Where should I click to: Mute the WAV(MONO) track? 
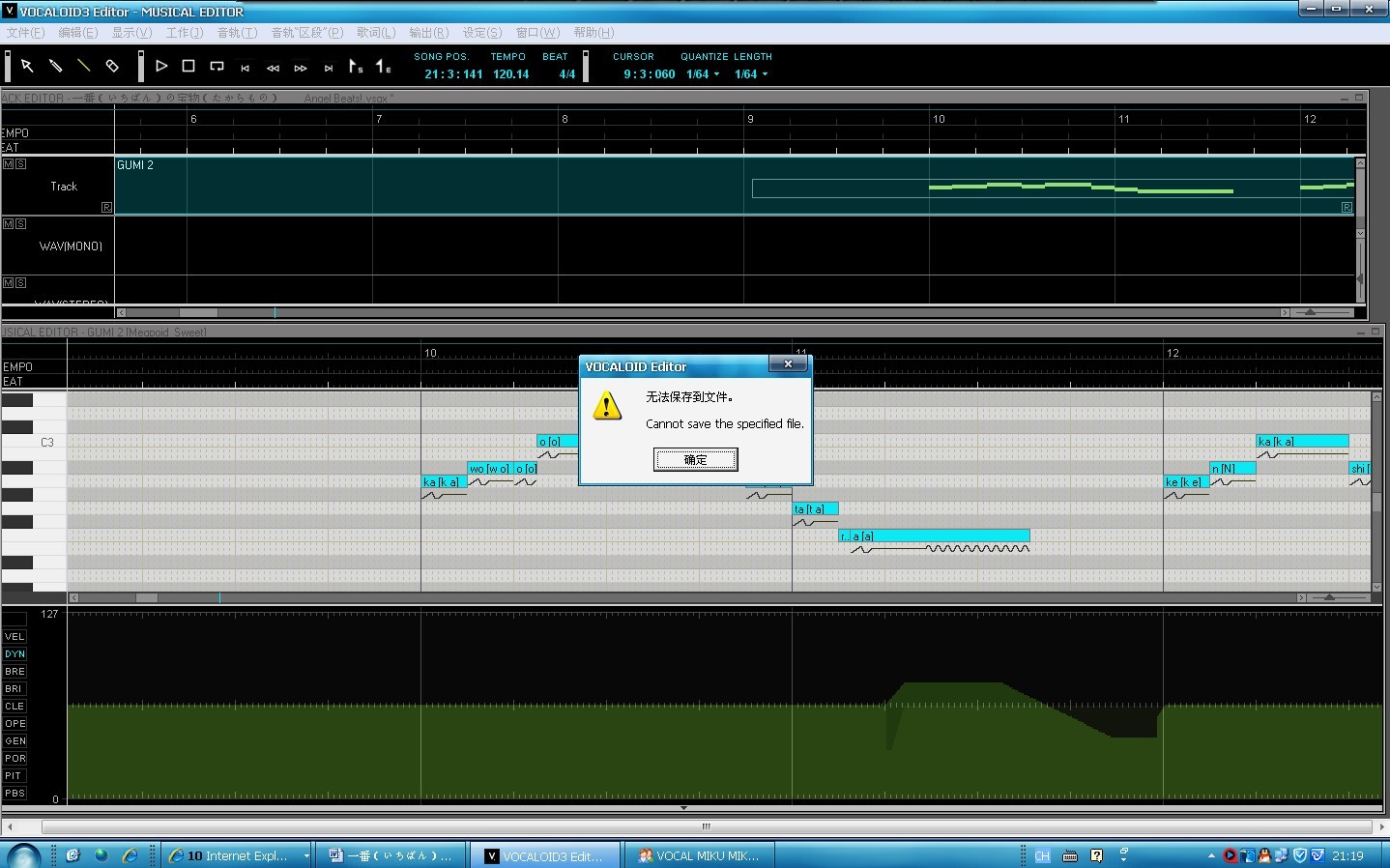click(9, 223)
